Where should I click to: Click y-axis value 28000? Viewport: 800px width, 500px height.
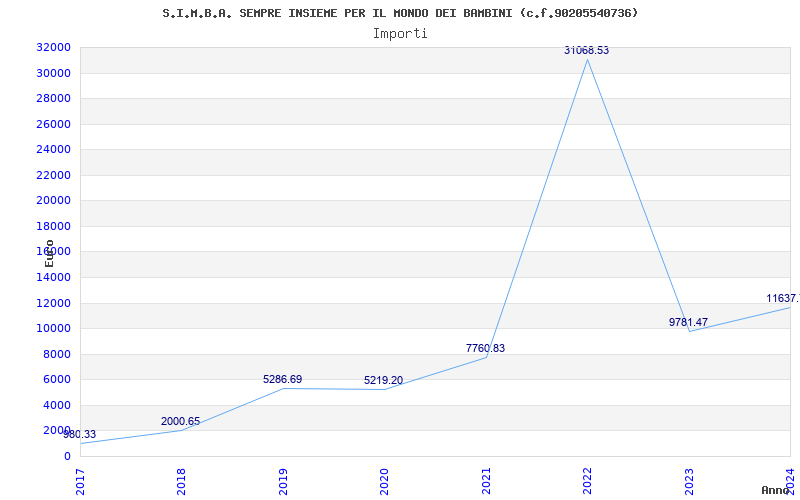click(54, 98)
